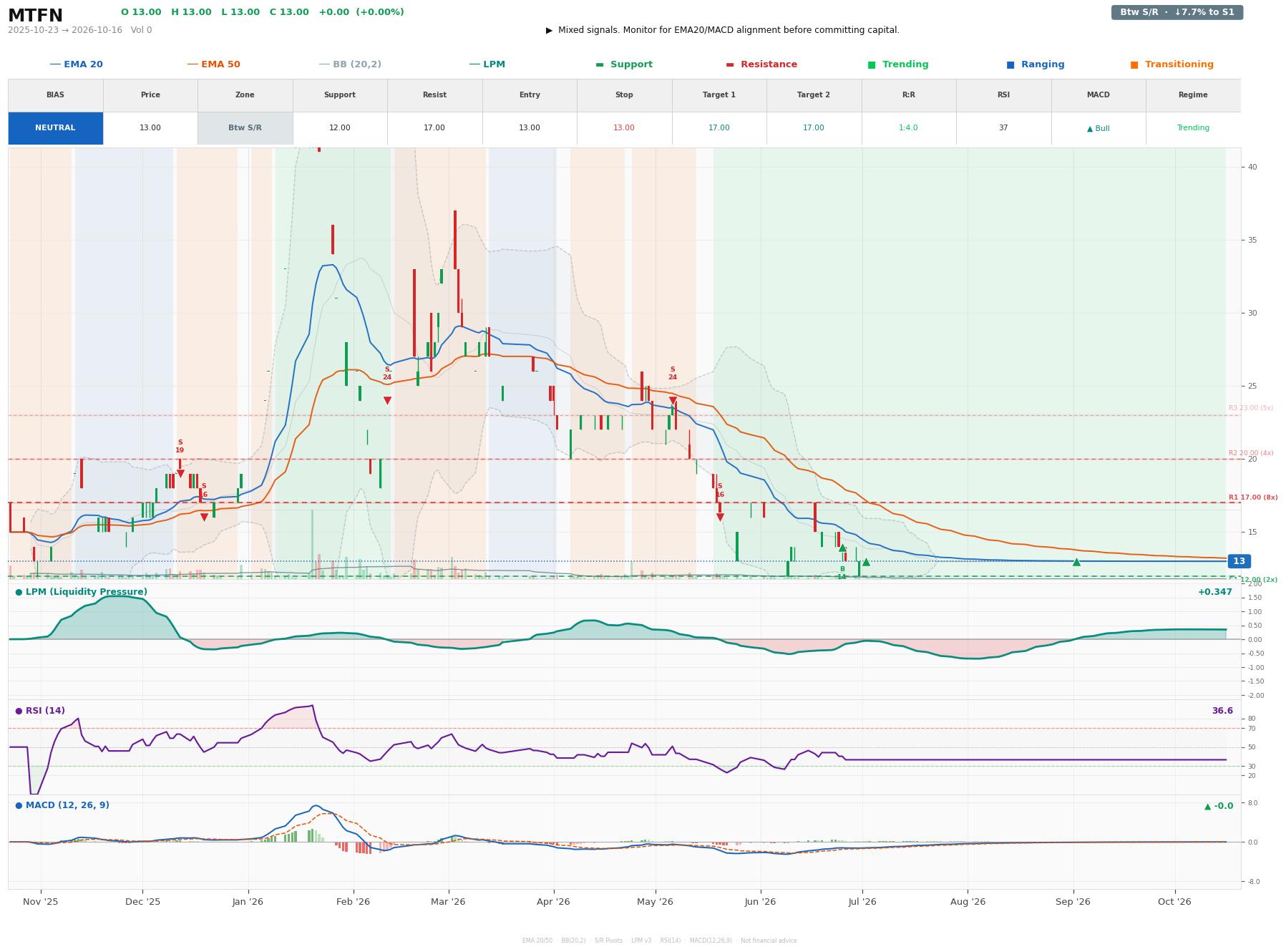Select the B 14 buy marker

click(x=842, y=548)
